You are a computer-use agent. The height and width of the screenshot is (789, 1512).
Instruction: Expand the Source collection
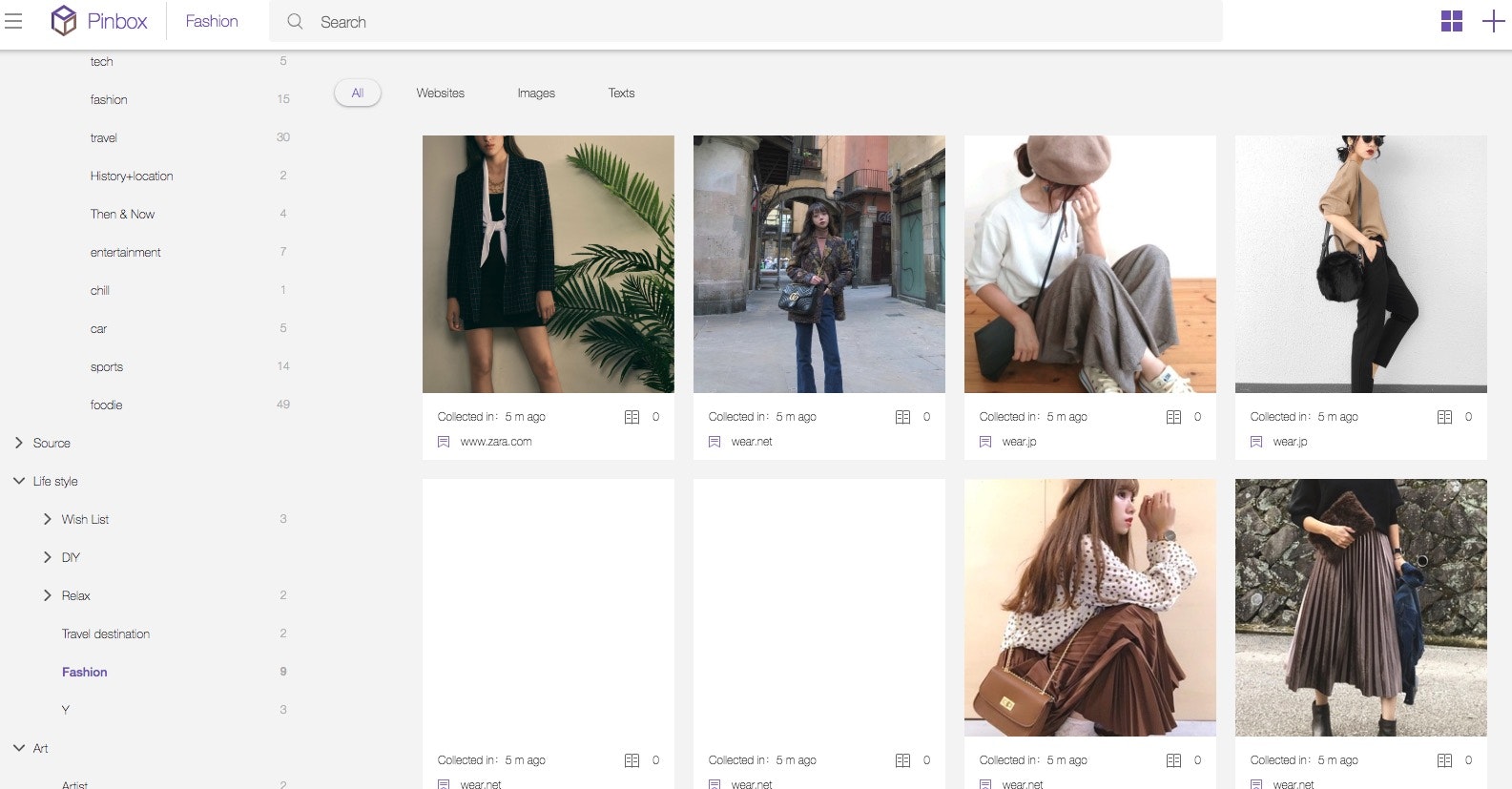(x=19, y=443)
